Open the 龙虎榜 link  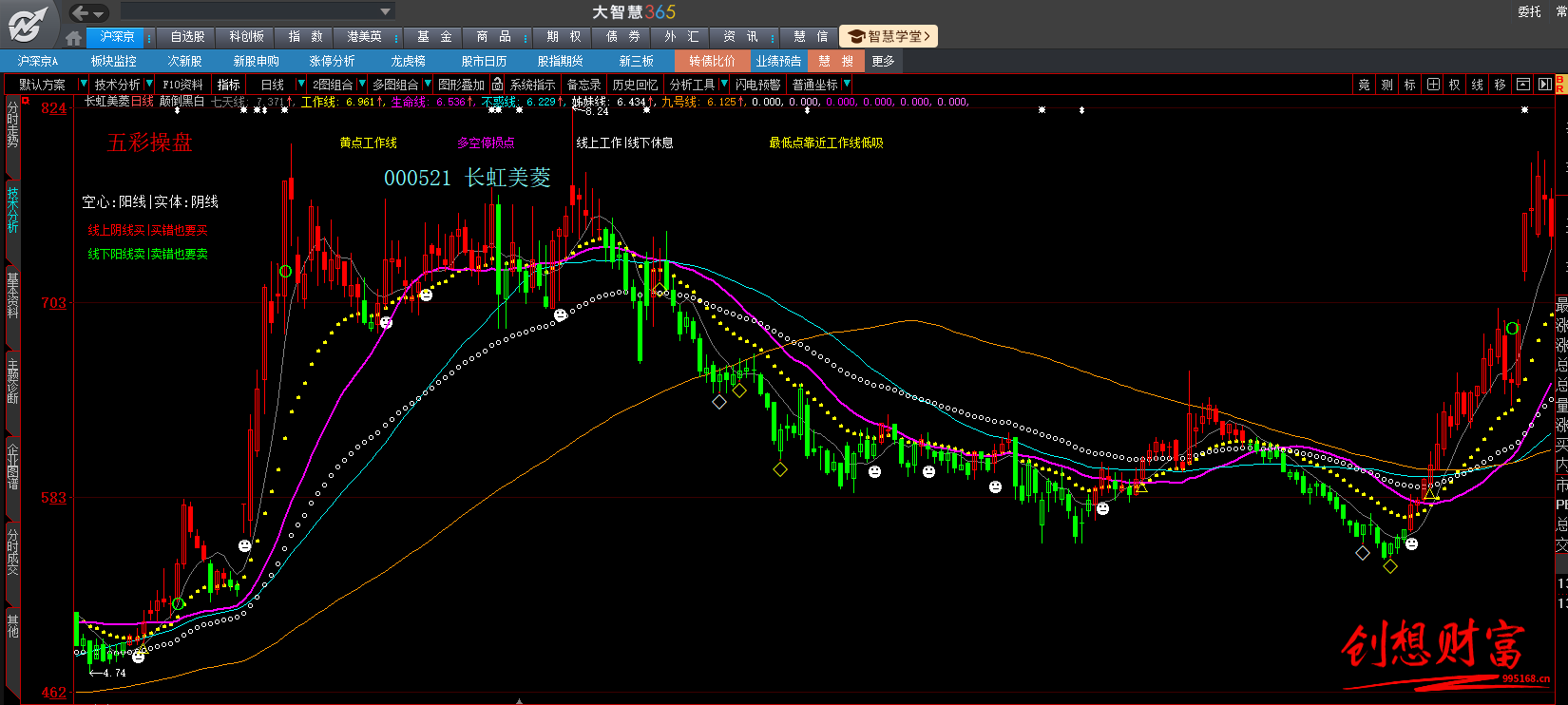408,61
